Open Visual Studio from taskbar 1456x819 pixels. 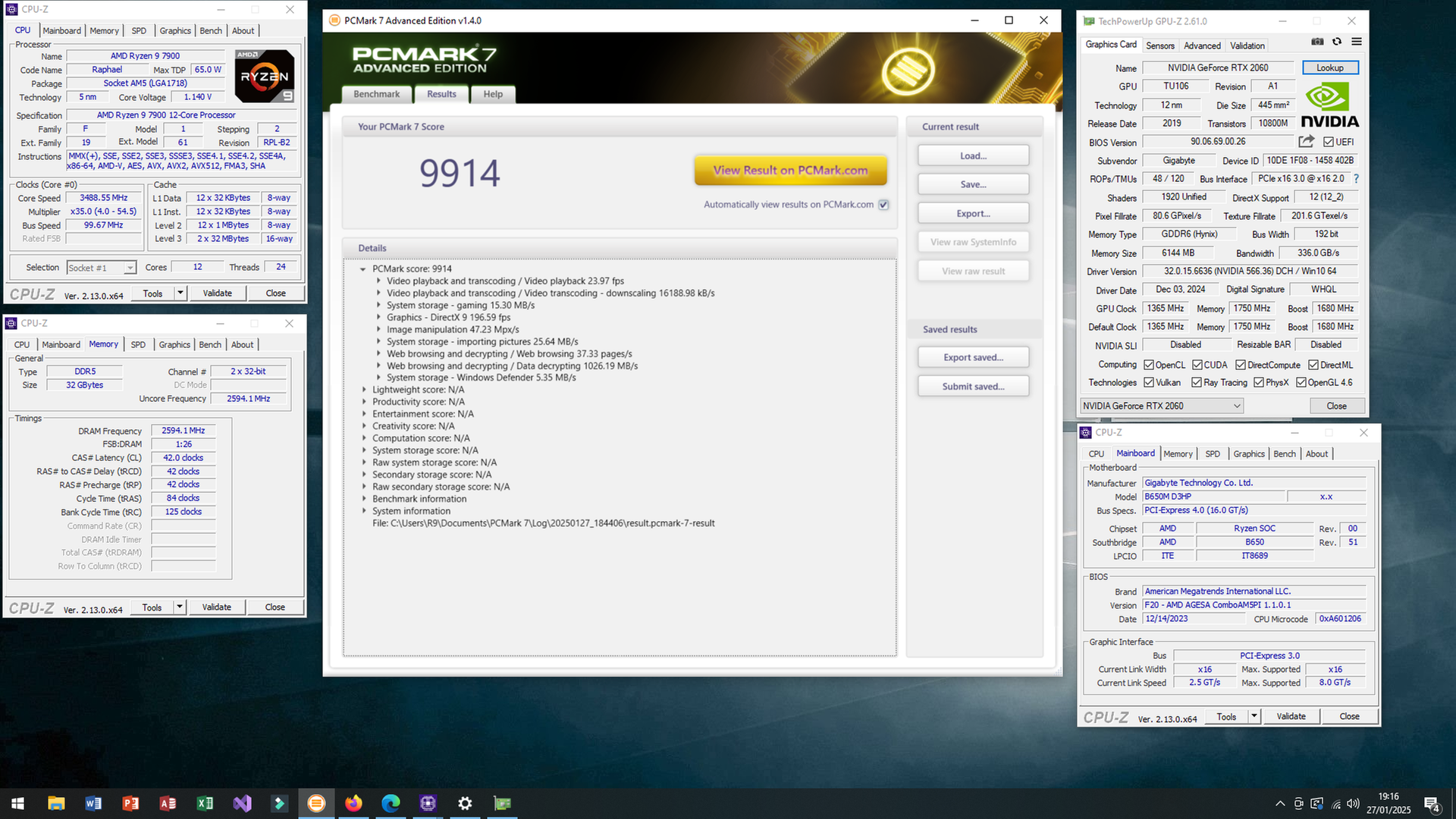pyautogui.click(x=242, y=803)
